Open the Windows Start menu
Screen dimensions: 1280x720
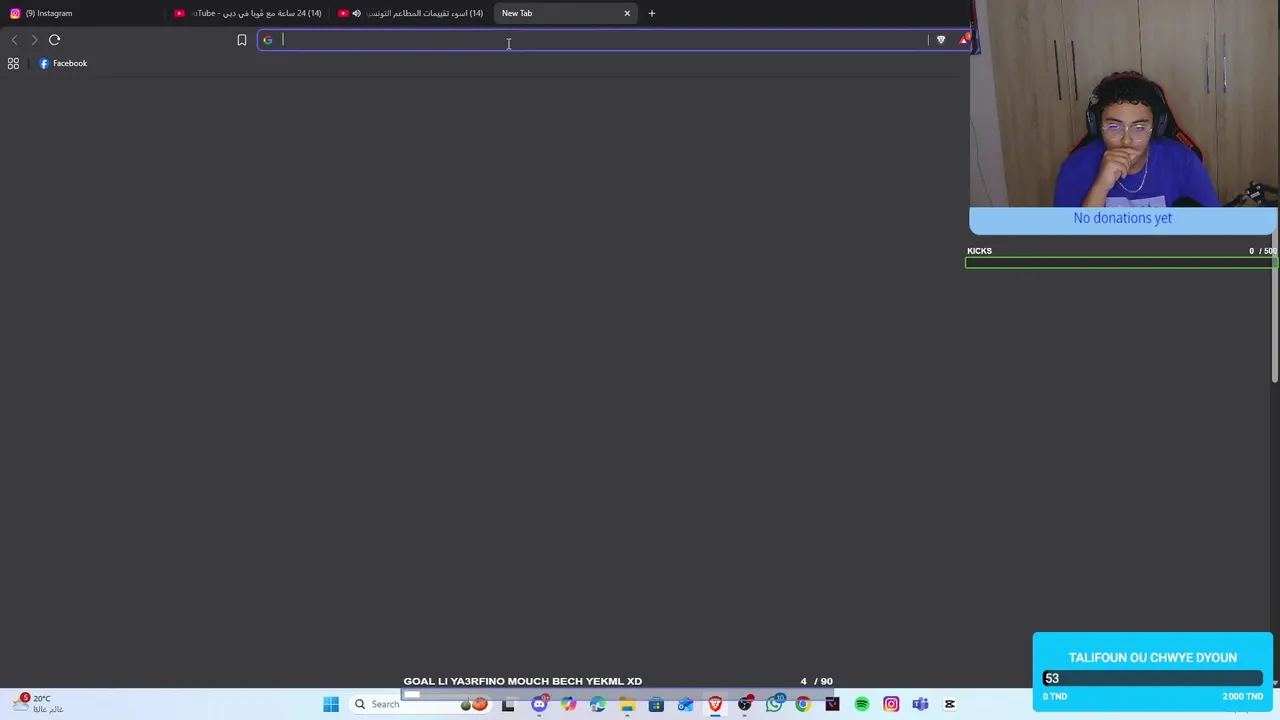(331, 704)
